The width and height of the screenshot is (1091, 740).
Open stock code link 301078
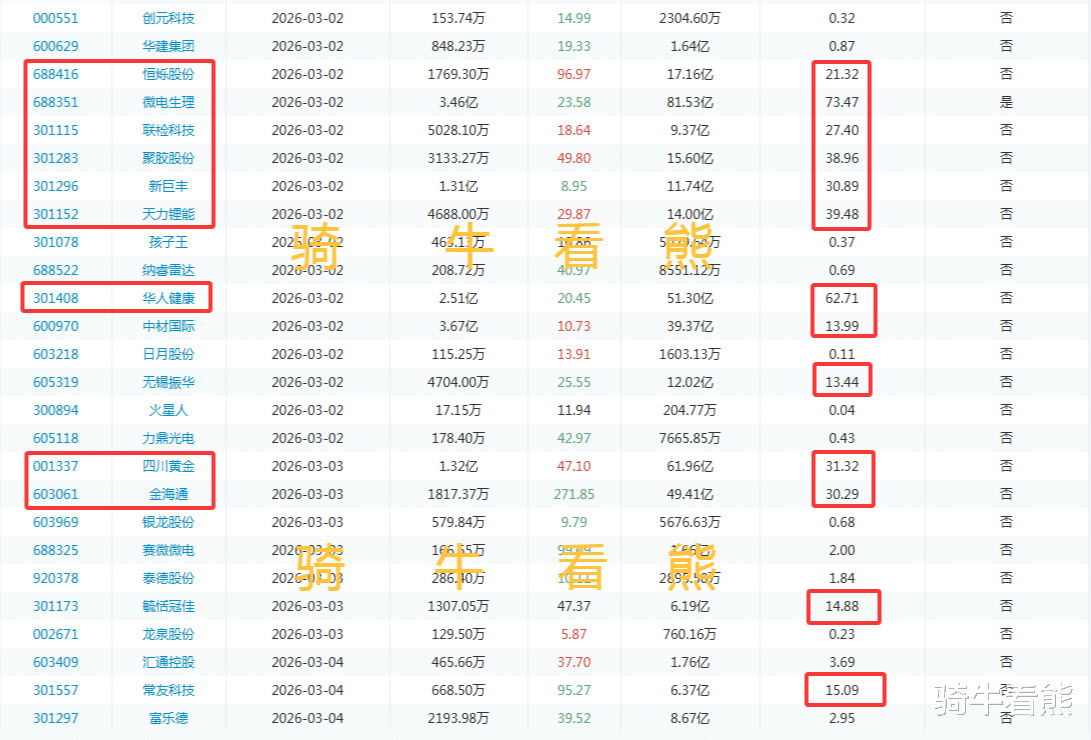click(56, 242)
